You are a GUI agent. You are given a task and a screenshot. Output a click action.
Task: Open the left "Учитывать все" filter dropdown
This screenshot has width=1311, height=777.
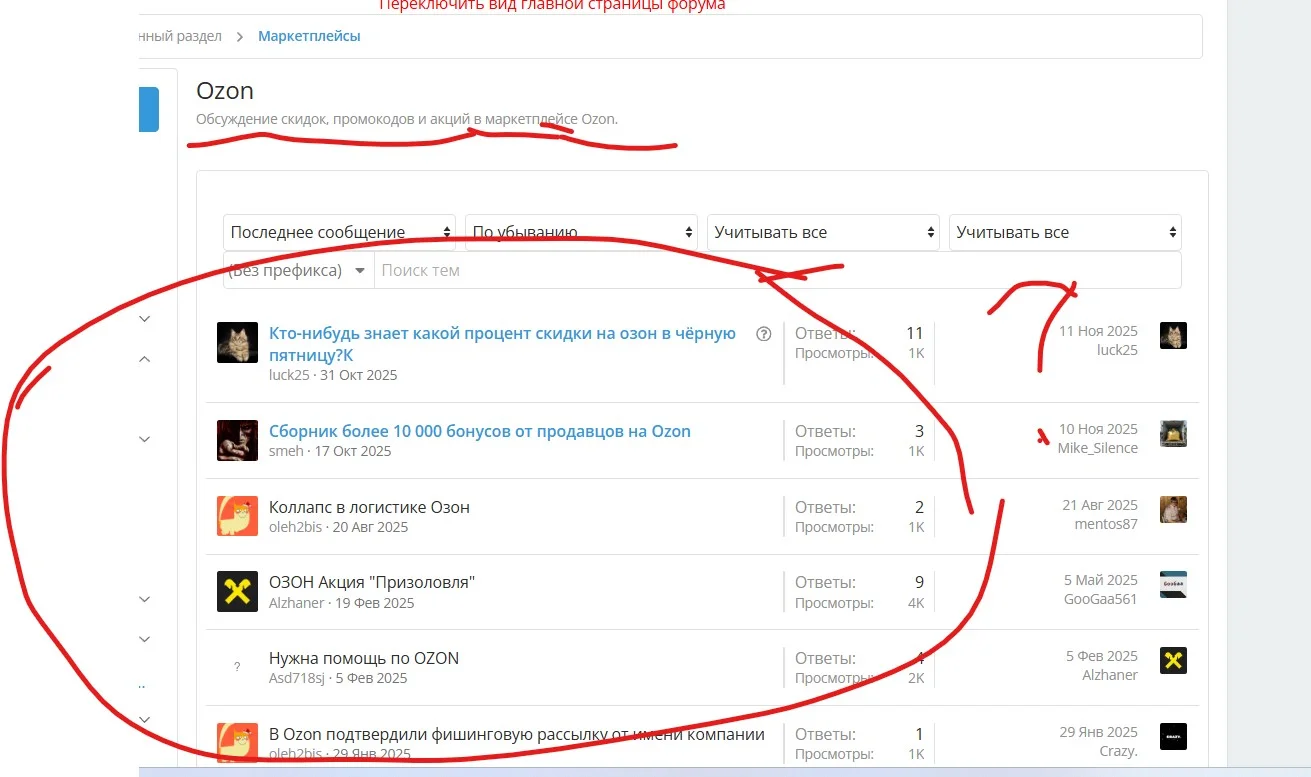[x=823, y=232]
